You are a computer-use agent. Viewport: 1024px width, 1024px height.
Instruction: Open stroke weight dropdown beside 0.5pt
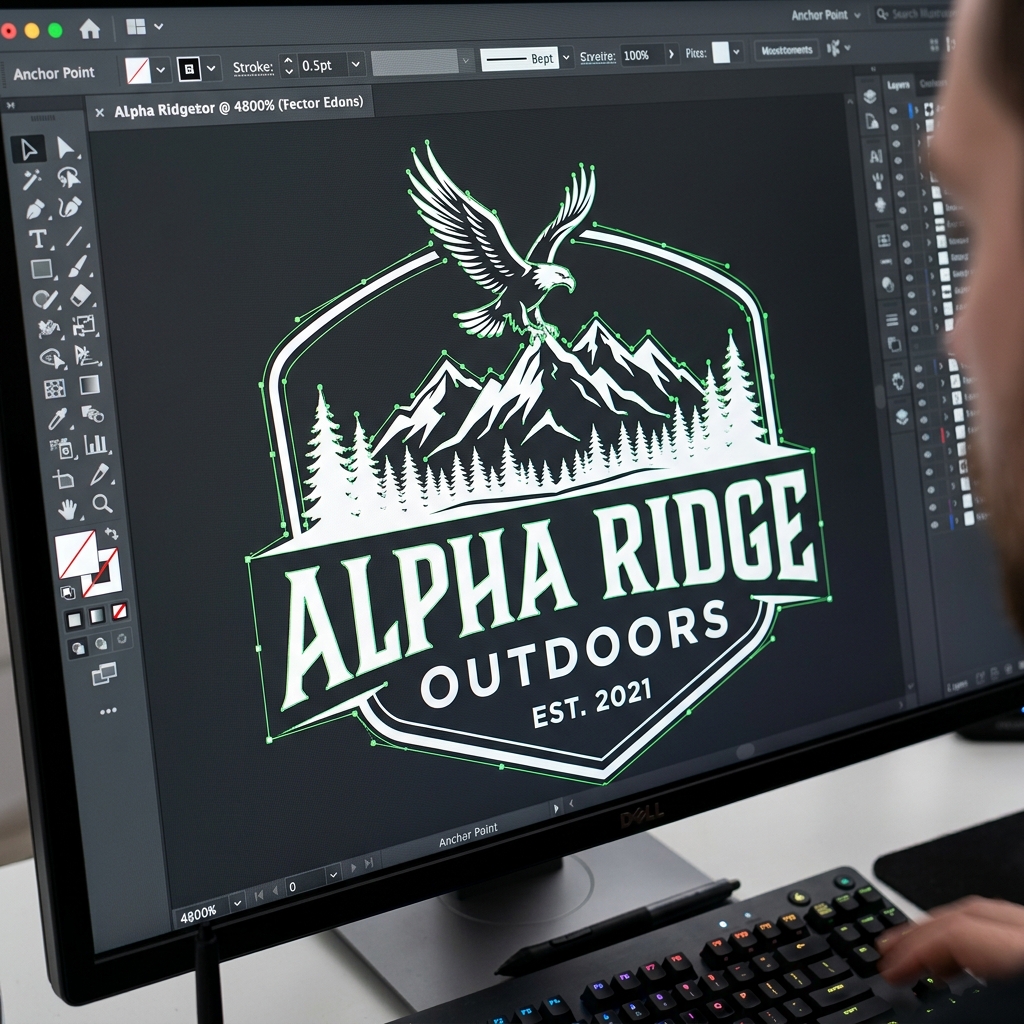356,64
